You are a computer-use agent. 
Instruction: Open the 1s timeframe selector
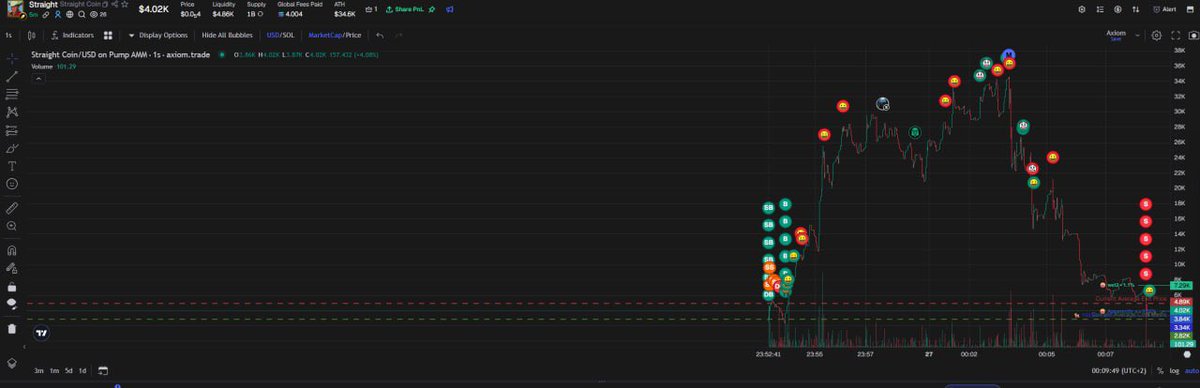[8, 35]
